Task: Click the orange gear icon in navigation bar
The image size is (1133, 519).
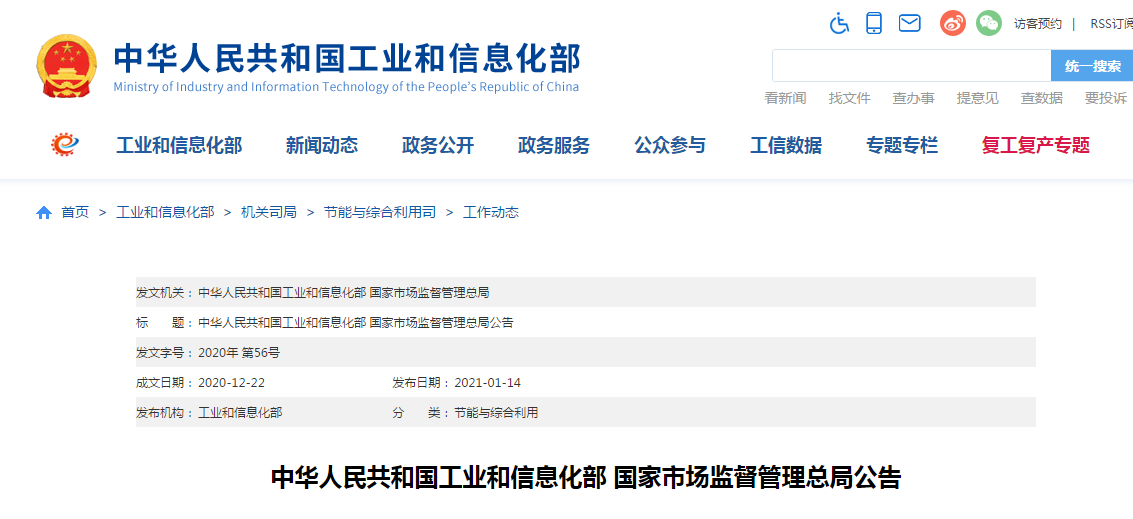Action: 66,145
